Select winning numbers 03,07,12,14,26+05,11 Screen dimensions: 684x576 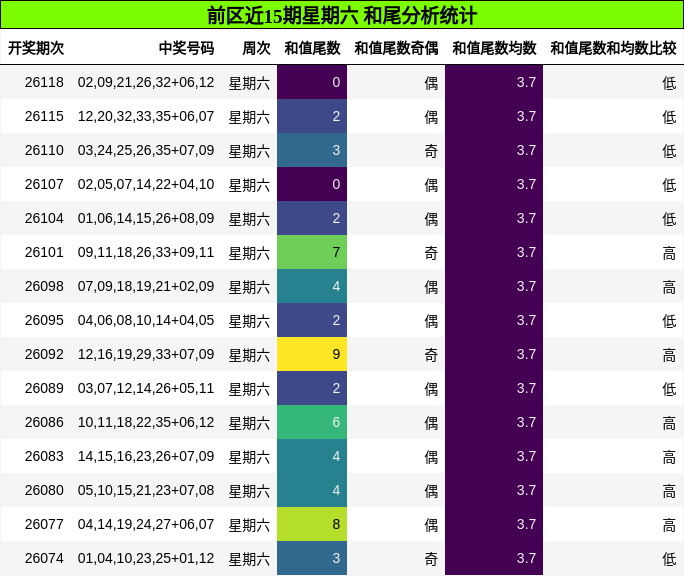[146, 388]
